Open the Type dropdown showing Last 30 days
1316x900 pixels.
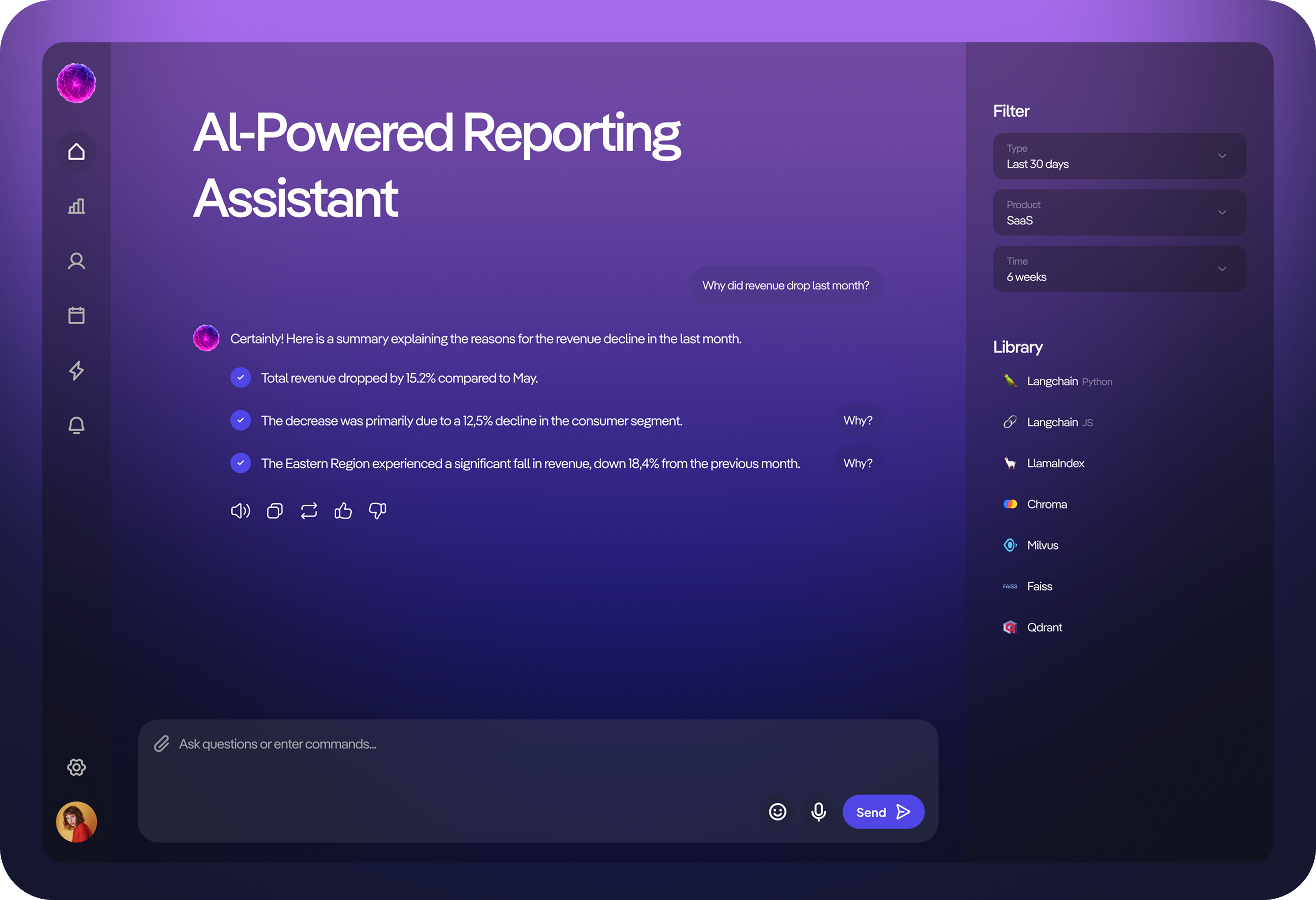1120,156
